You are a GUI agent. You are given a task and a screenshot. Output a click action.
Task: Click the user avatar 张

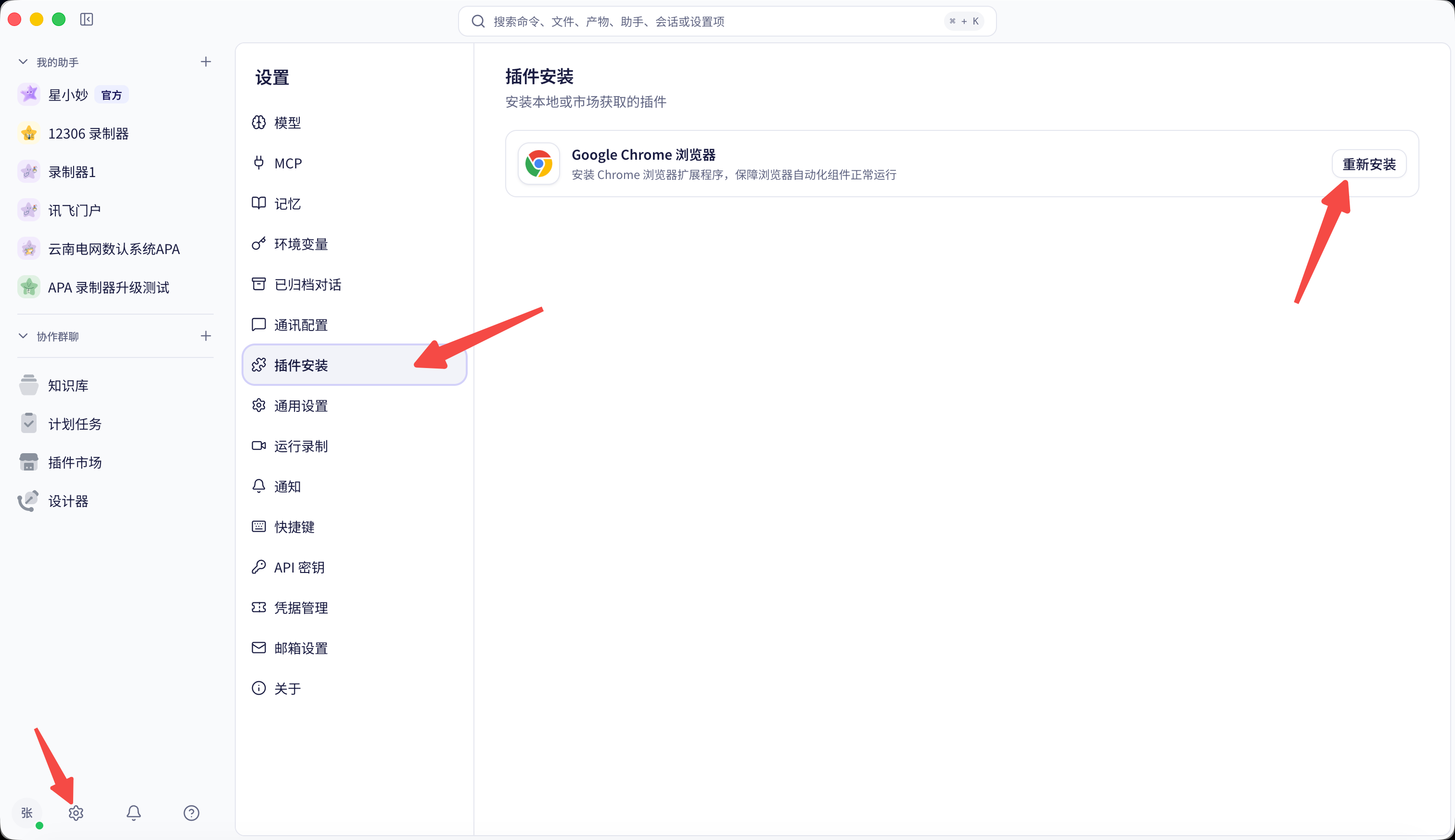click(x=27, y=812)
